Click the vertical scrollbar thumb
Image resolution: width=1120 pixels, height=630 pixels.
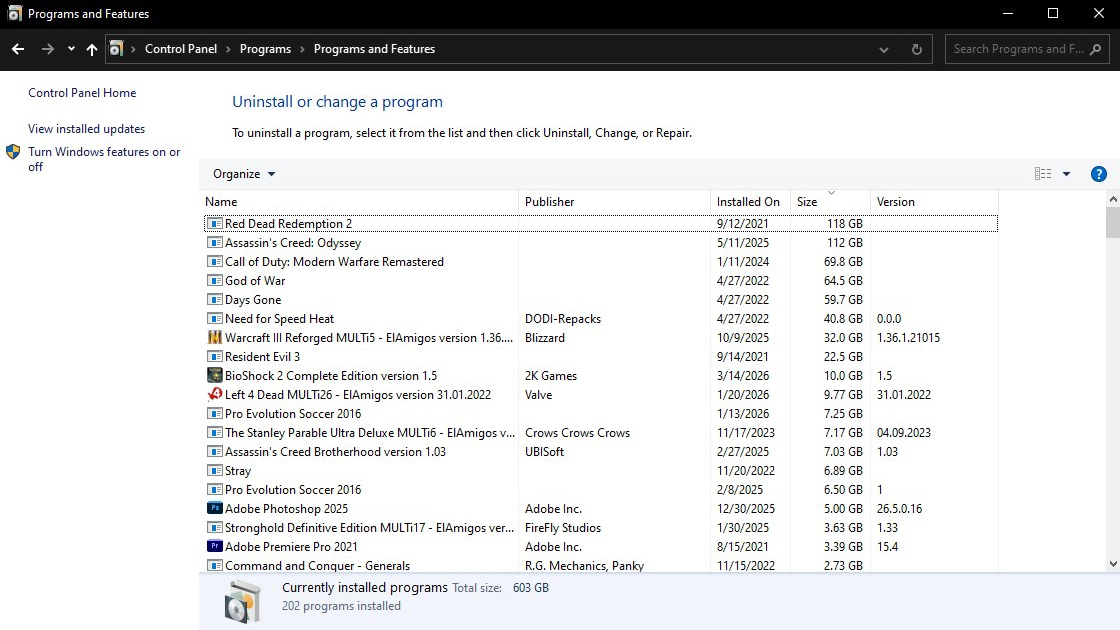point(1112,222)
